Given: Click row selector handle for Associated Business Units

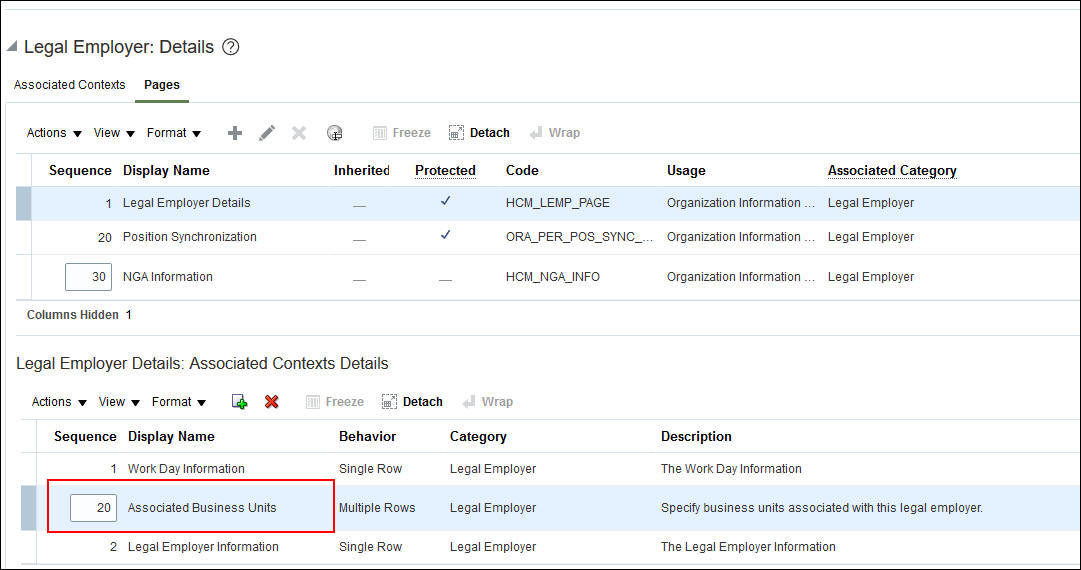Looking at the screenshot, I should (x=28, y=508).
